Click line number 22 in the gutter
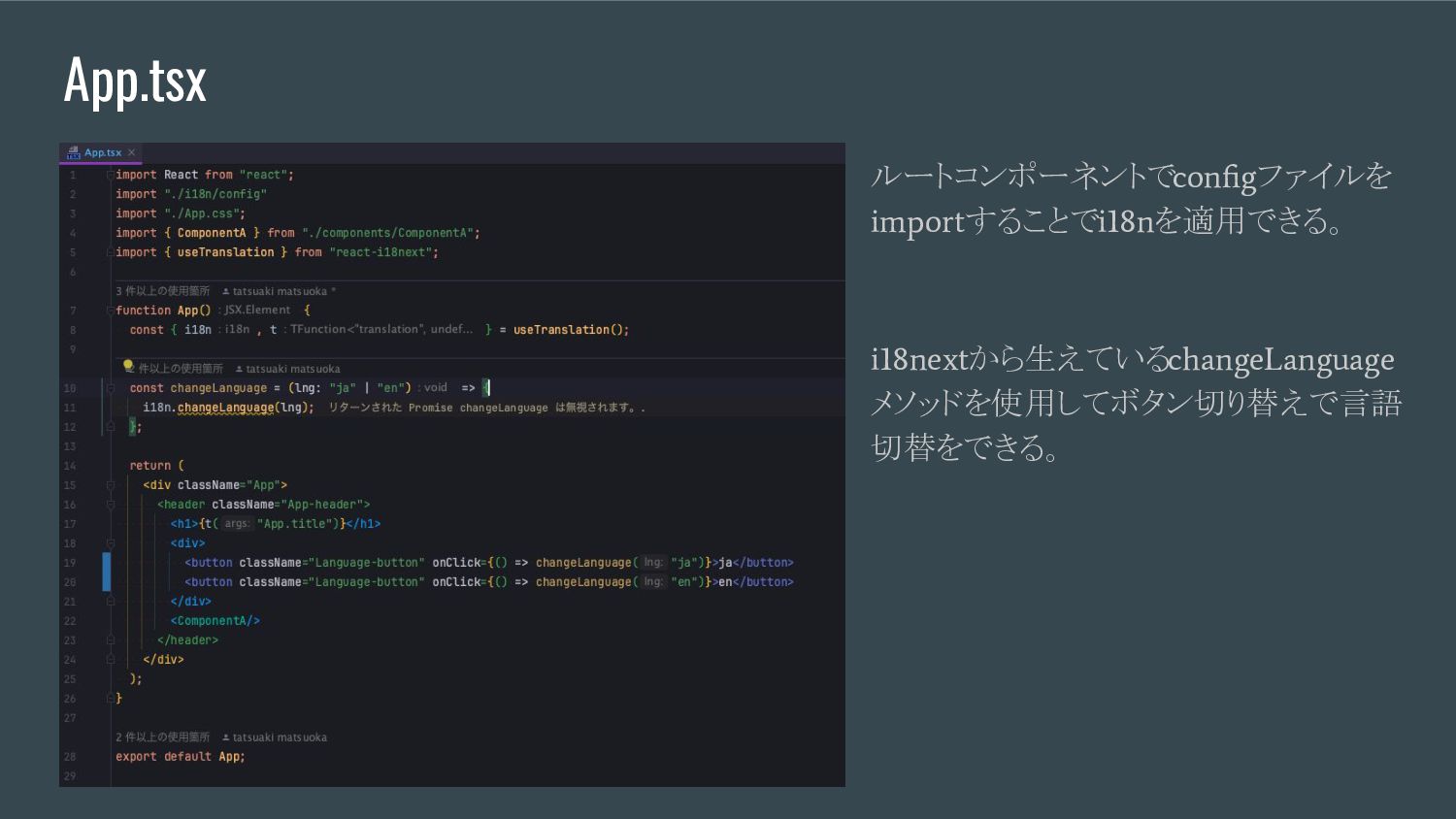 tap(70, 621)
